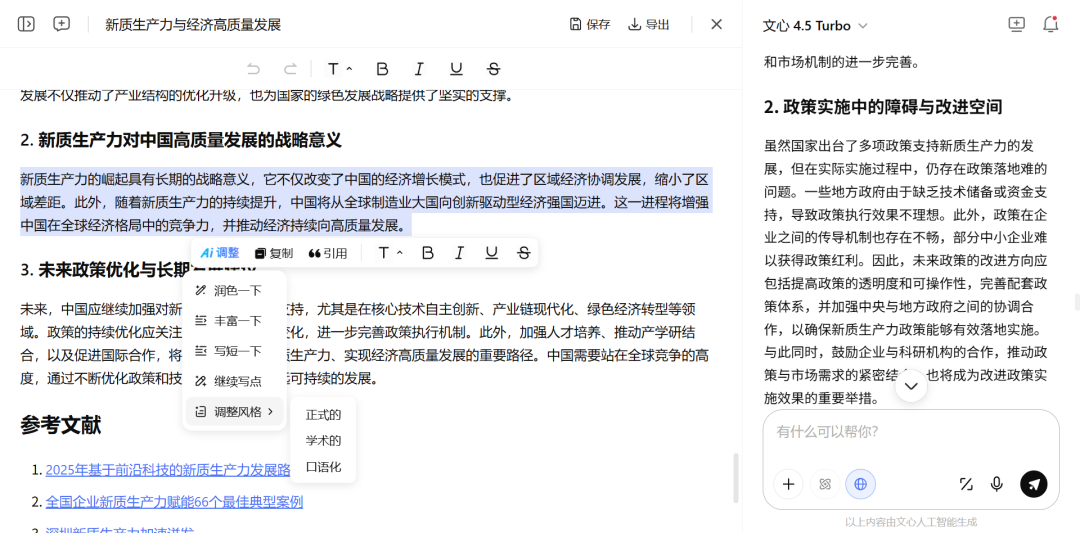
Task: Click the plus attachment button in chat
Action: (788, 484)
